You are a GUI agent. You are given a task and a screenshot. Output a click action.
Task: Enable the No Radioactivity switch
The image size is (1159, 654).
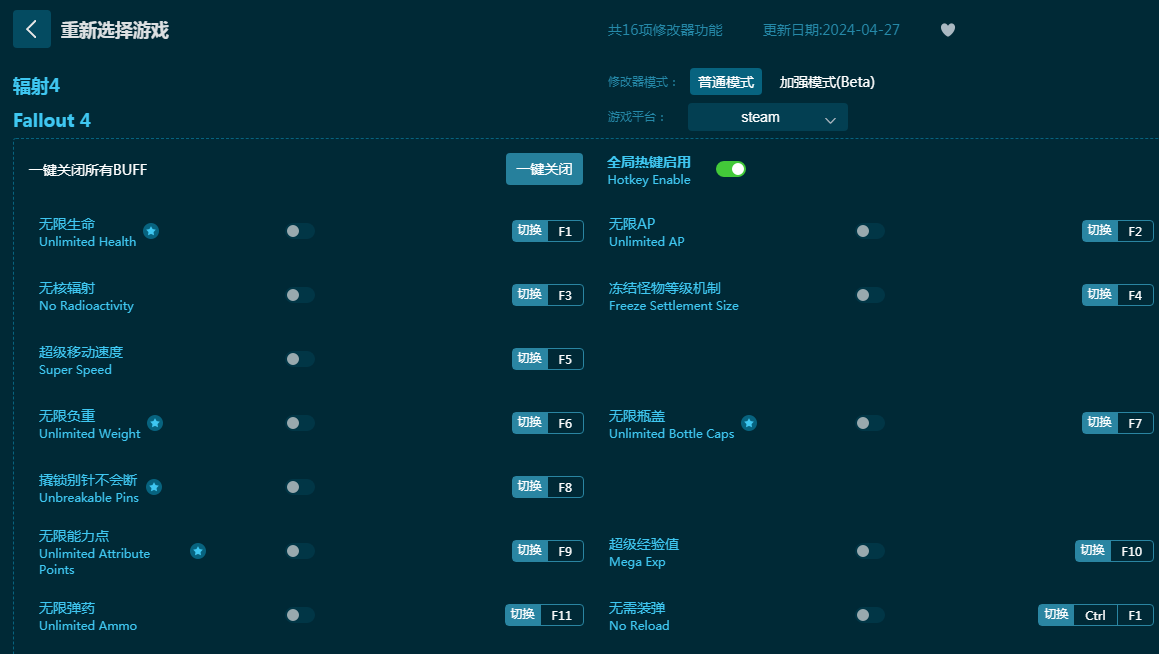click(x=300, y=295)
